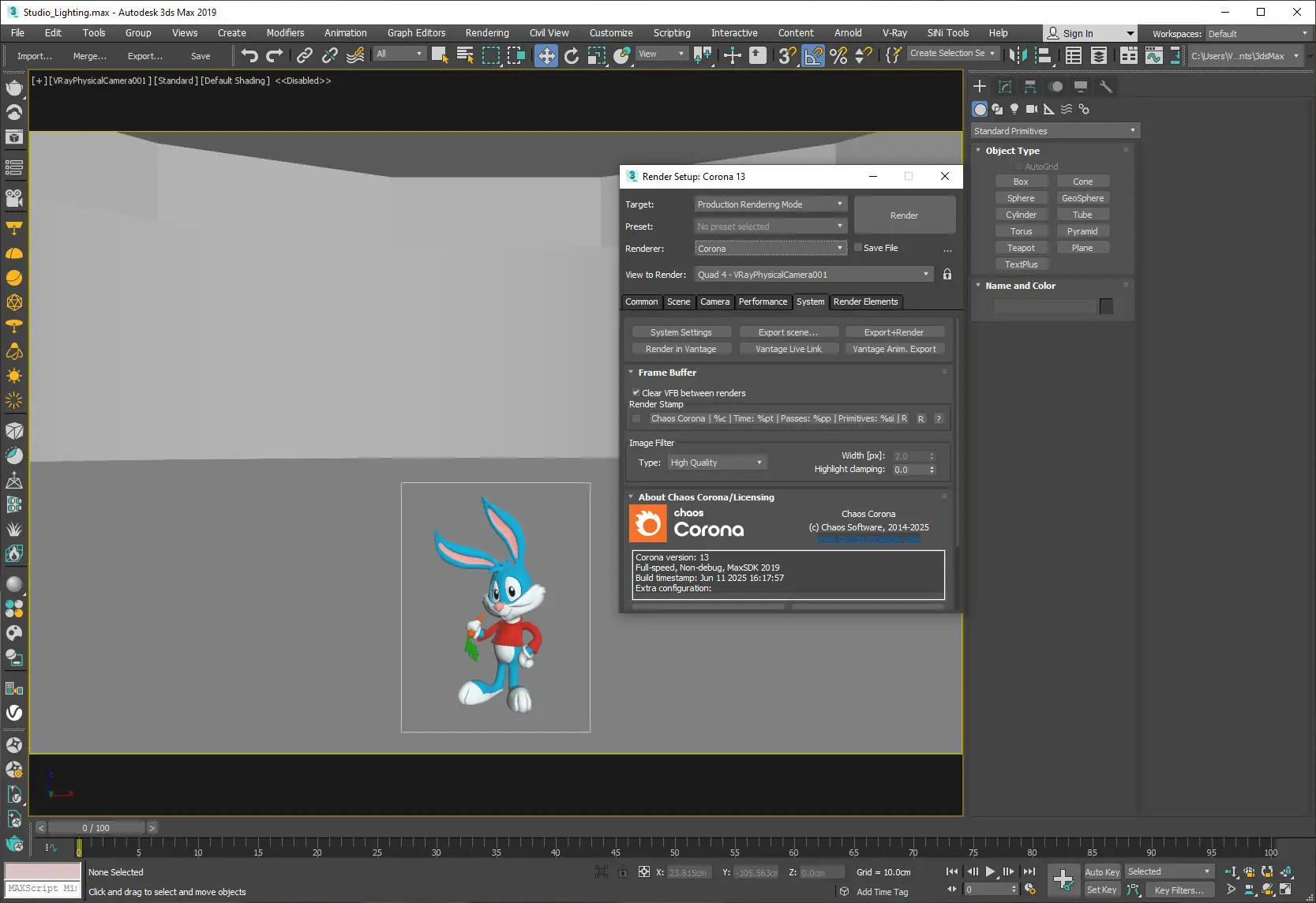
Task: Switch to the Render Elements tab
Action: click(865, 302)
